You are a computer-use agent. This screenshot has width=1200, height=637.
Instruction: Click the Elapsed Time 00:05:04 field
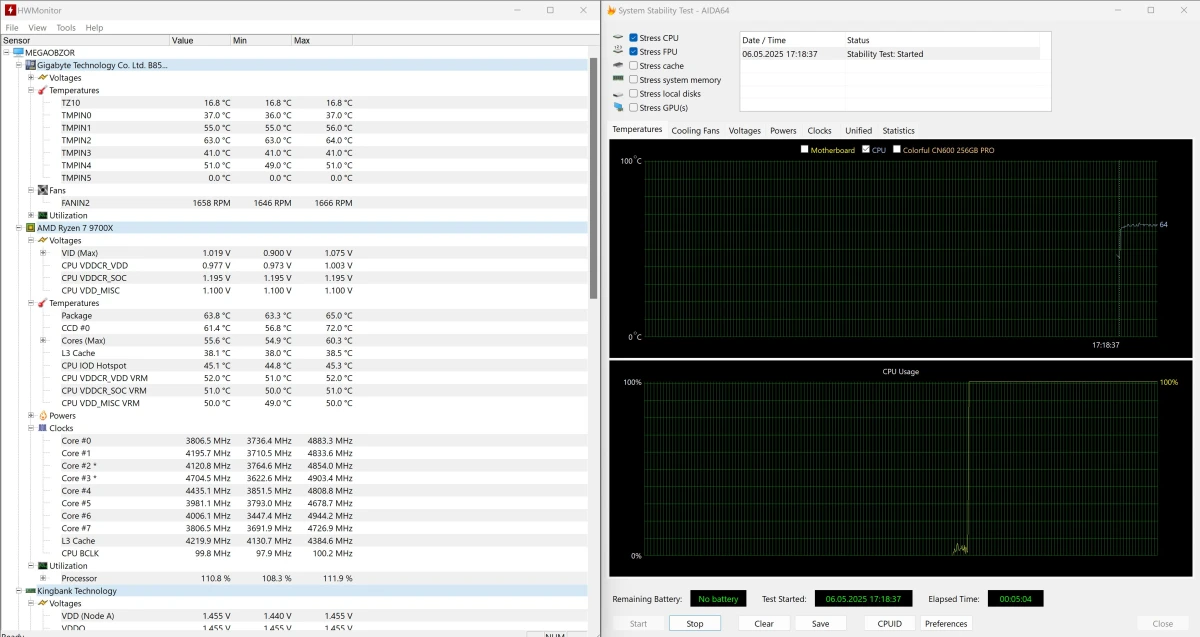[1015, 599]
